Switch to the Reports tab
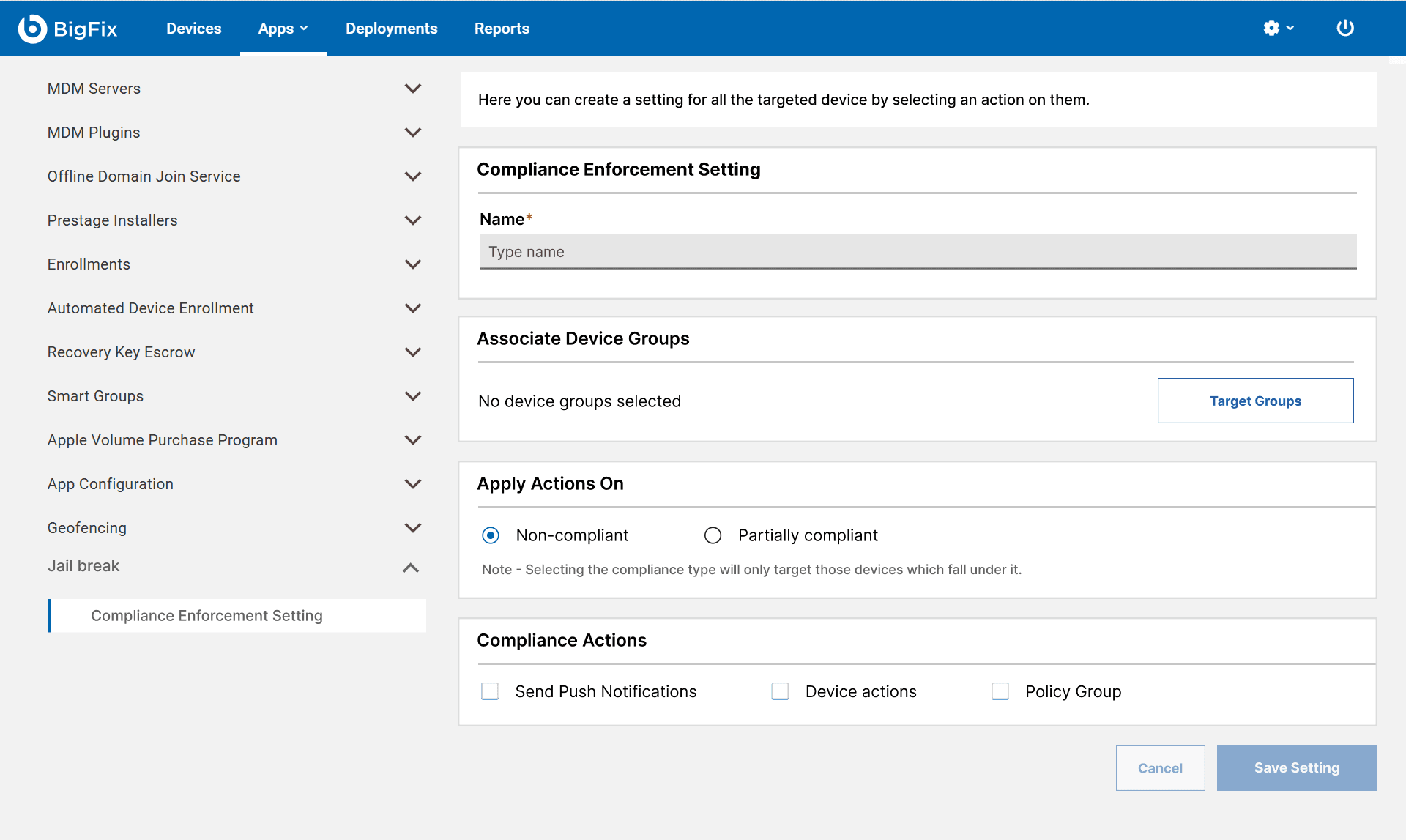 (x=502, y=29)
